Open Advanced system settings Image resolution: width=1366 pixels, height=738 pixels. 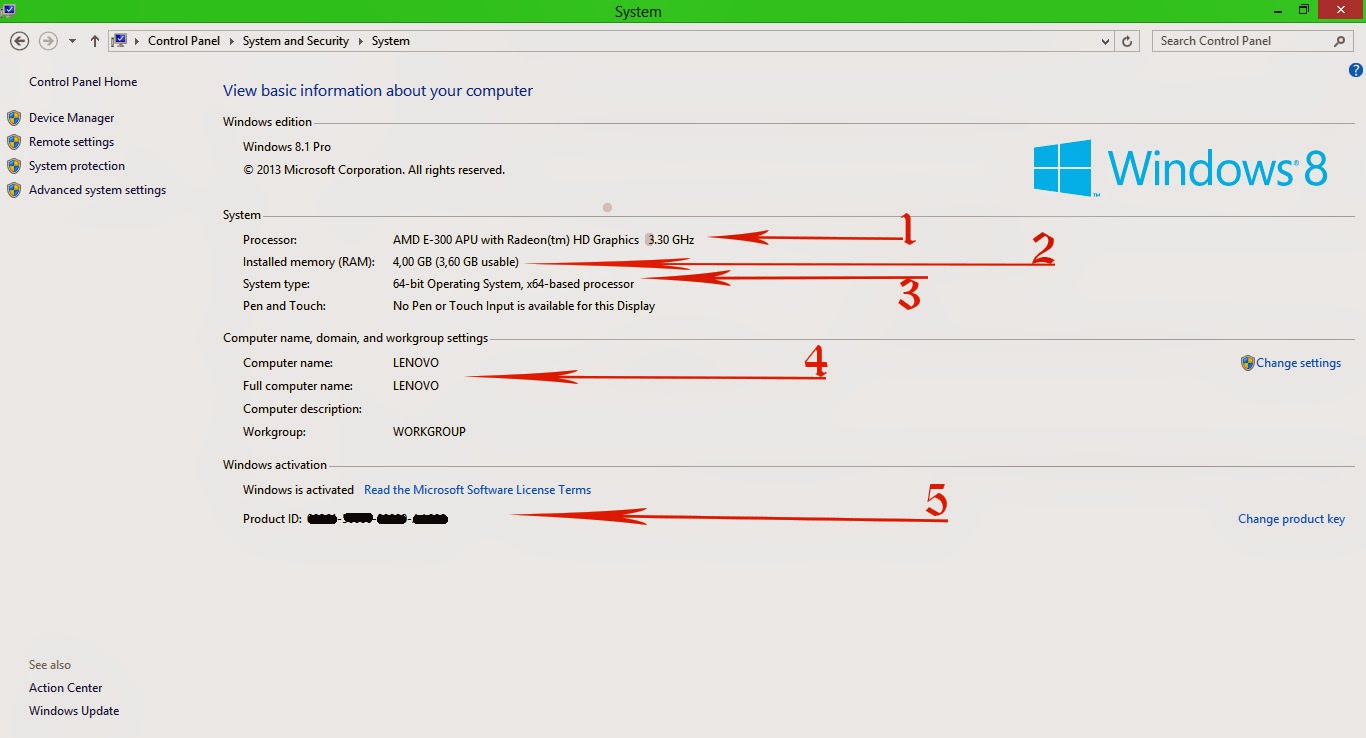coord(97,189)
